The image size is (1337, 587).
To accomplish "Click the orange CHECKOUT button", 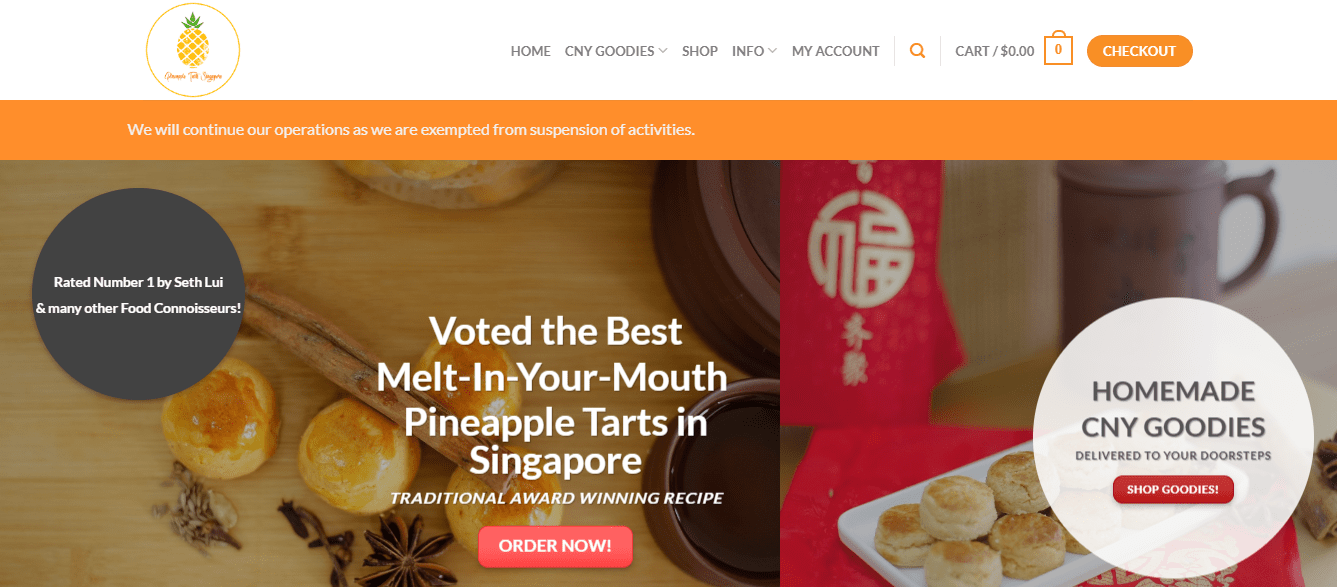I will [1140, 51].
